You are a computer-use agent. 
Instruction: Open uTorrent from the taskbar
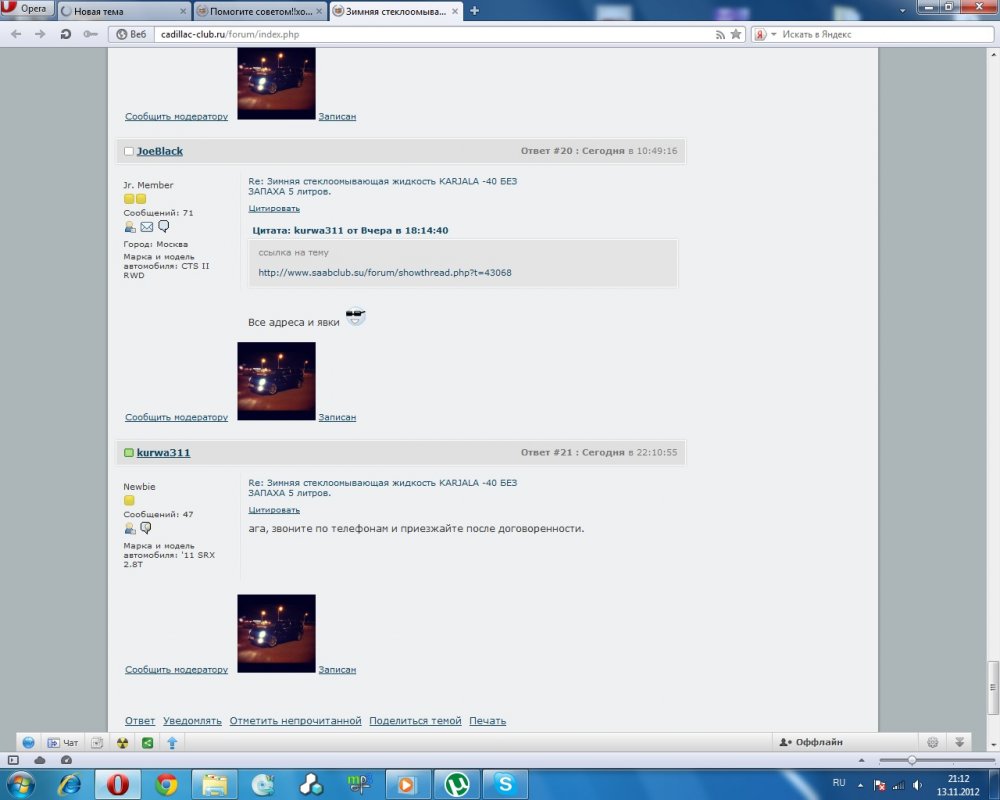coord(457,784)
